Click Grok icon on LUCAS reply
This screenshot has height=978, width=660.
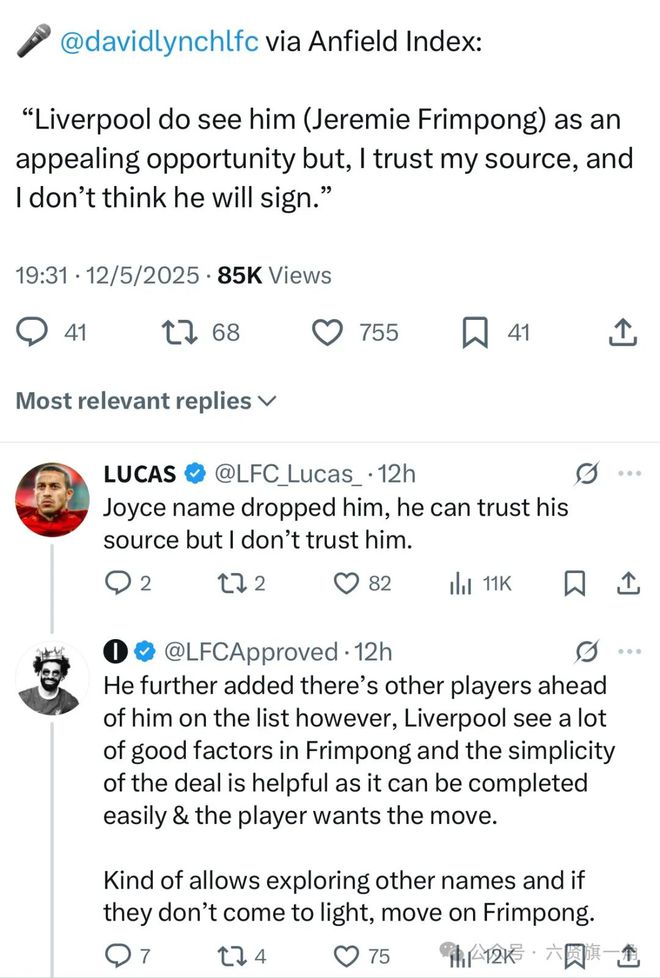point(588,472)
